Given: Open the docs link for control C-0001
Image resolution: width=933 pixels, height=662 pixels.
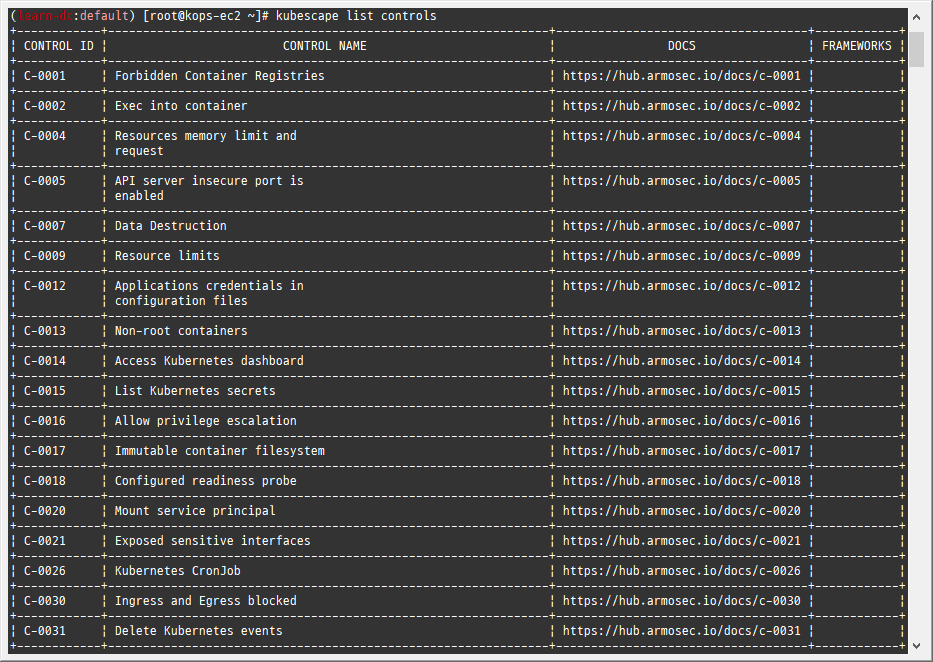Looking at the screenshot, I should tap(683, 75).
